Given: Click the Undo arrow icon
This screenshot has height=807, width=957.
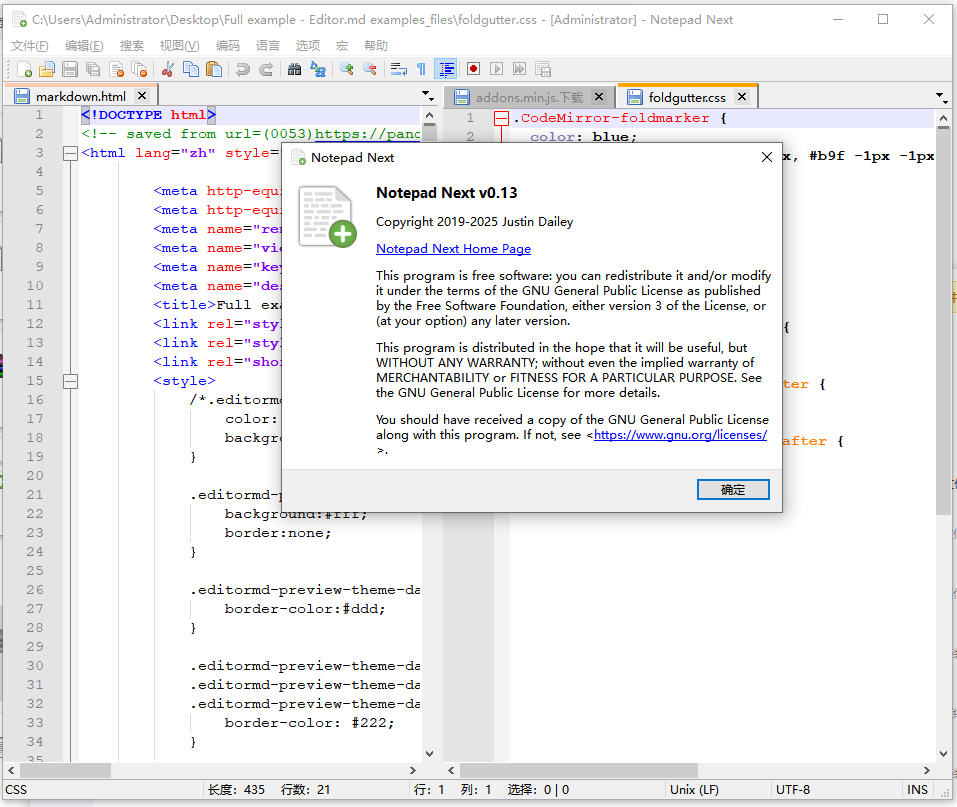Looking at the screenshot, I should tap(242, 69).
